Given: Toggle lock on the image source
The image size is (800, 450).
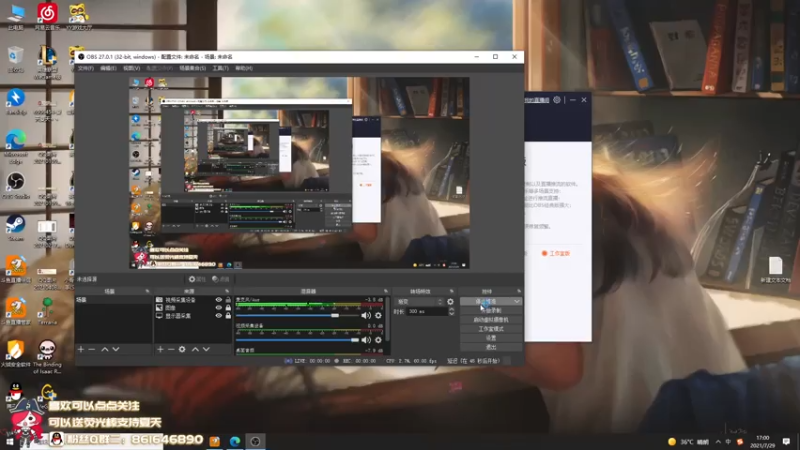Looking at the screenshot, I should [228, 308].
